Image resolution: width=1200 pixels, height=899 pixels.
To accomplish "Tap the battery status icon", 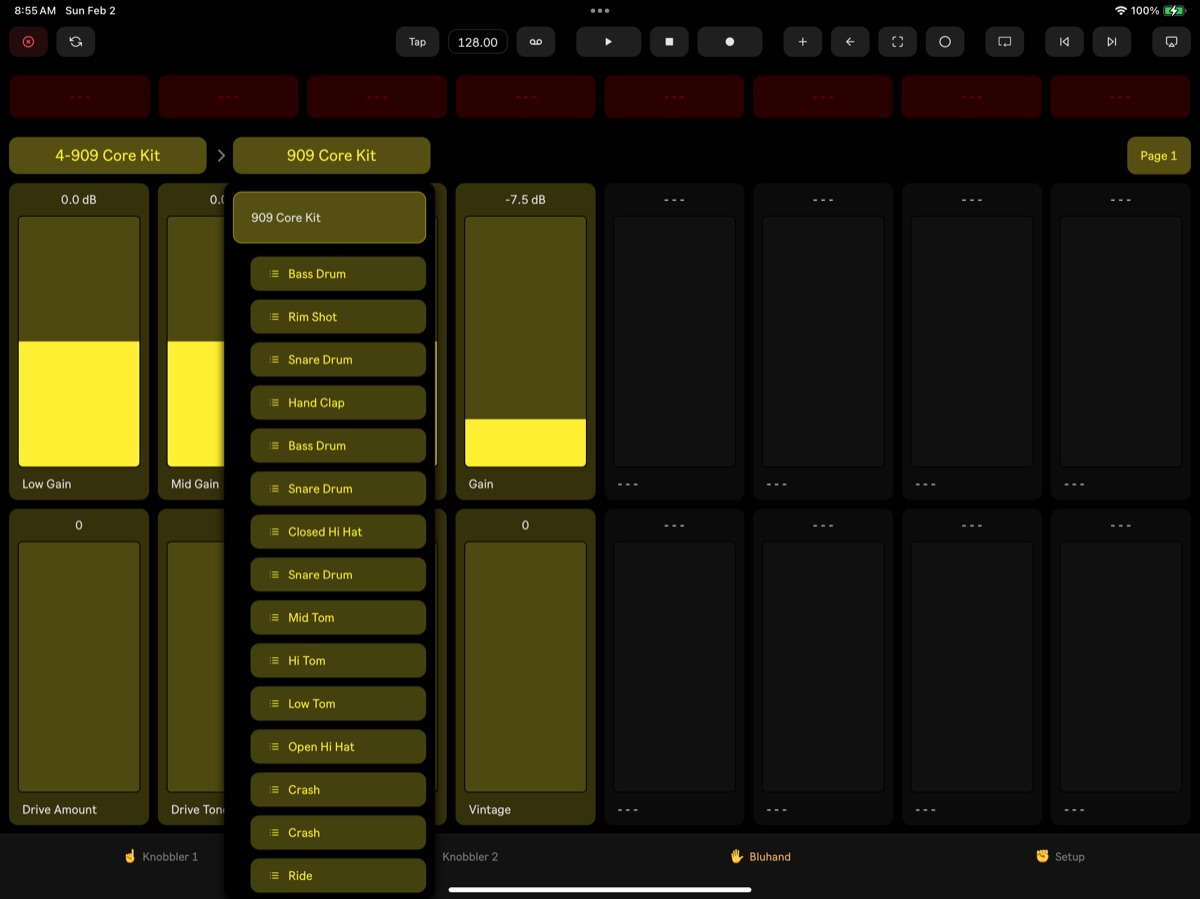I will 1174,10.
